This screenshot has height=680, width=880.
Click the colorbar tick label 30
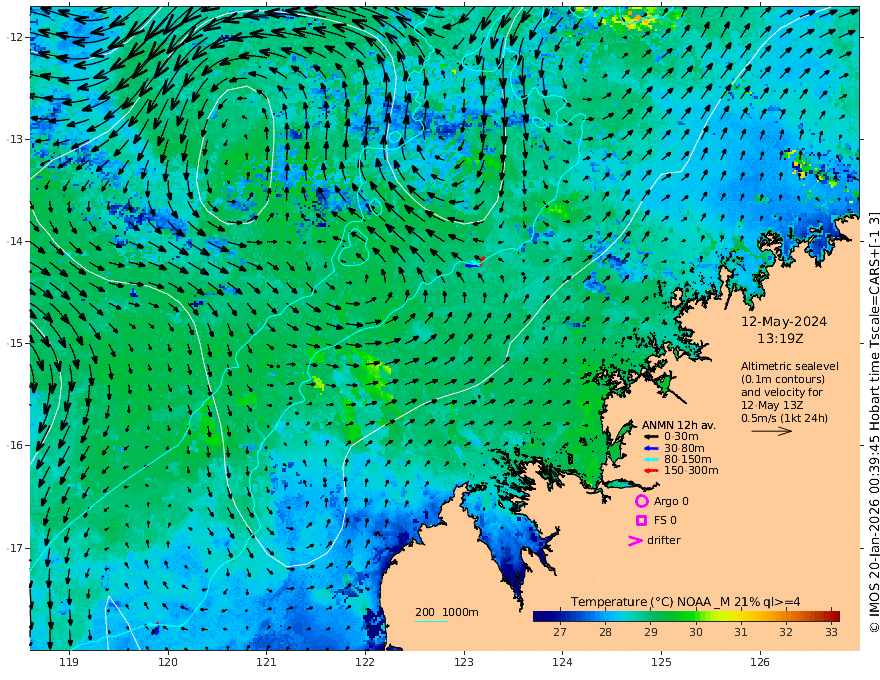click(696, 632)
